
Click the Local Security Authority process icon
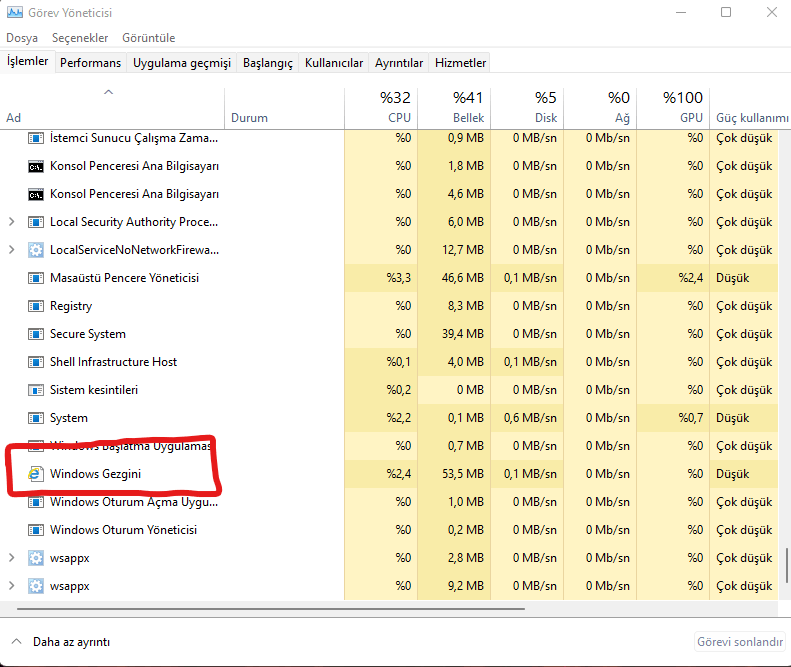point(36,222)
